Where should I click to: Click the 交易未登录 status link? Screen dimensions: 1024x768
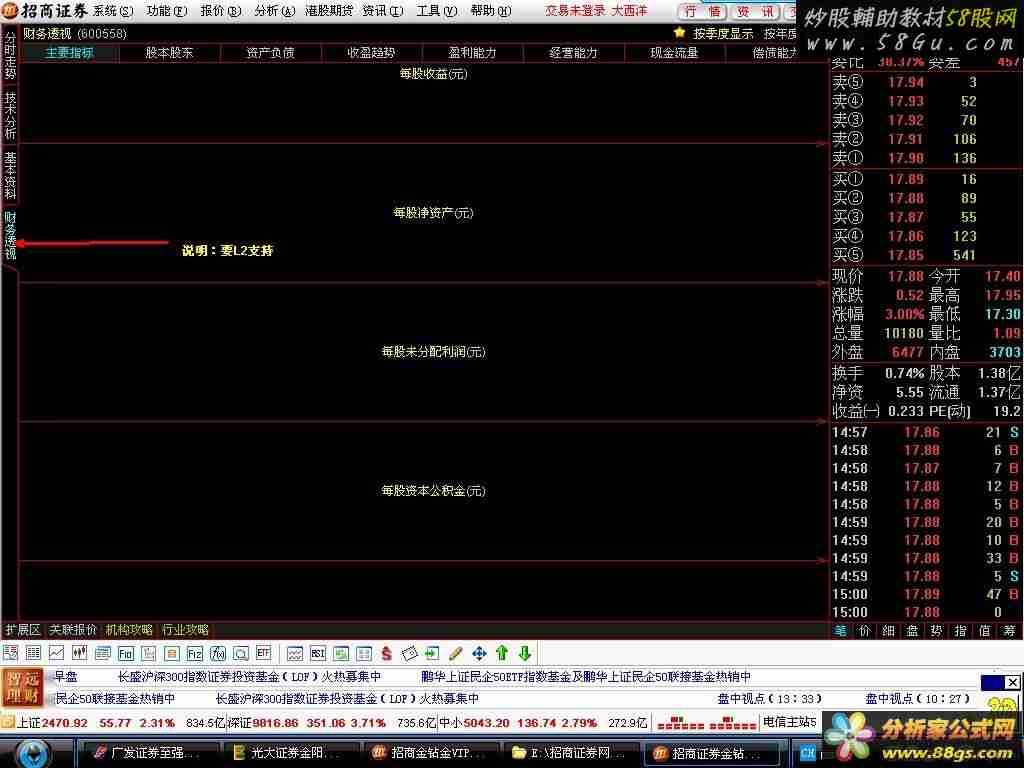(x=575, y=11)
